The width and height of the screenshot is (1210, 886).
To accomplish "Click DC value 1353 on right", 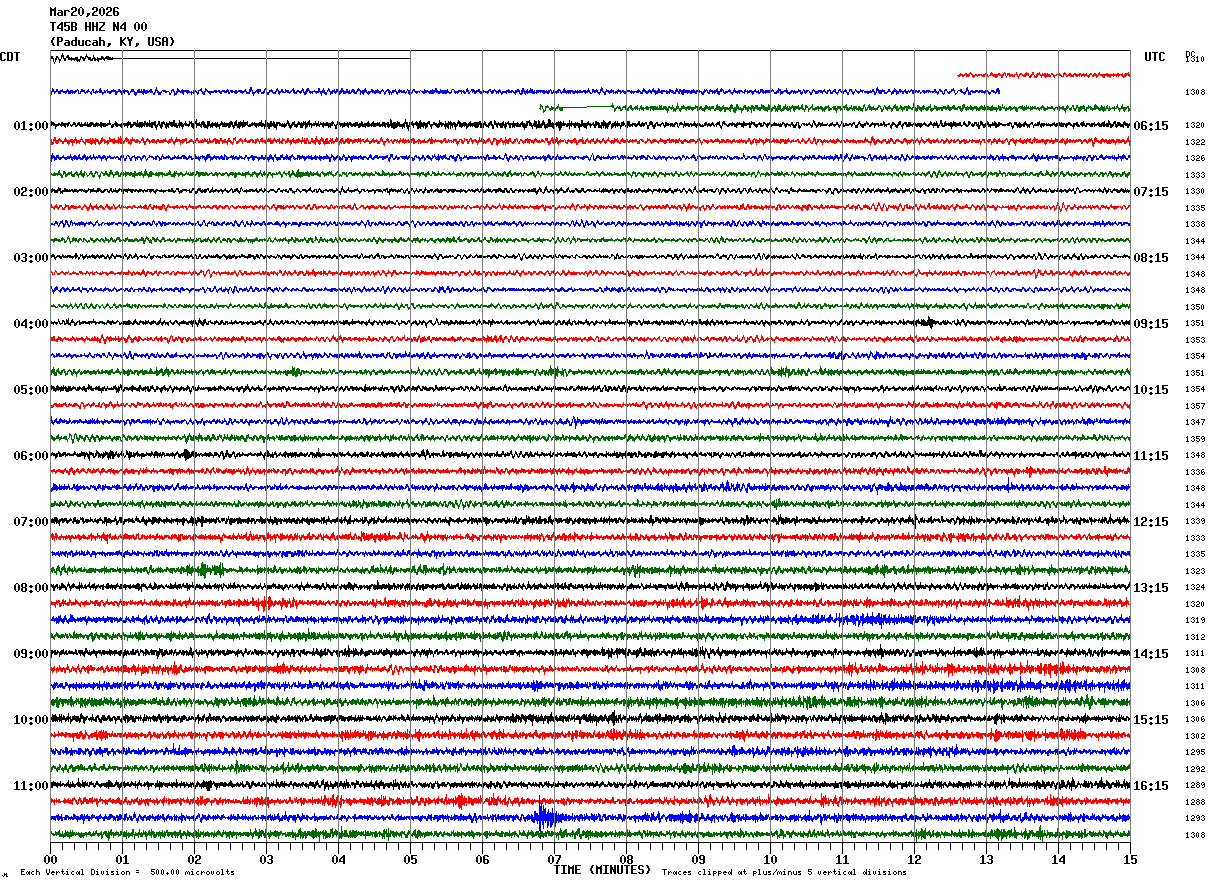I will [x=1195, y=341].
